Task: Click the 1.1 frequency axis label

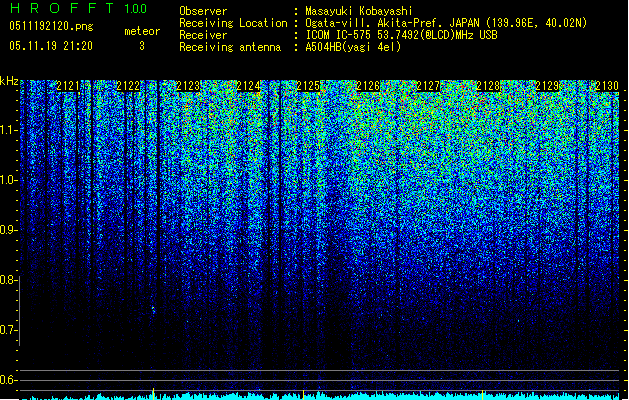Action: pyautogui.click(x=9, y=130)
